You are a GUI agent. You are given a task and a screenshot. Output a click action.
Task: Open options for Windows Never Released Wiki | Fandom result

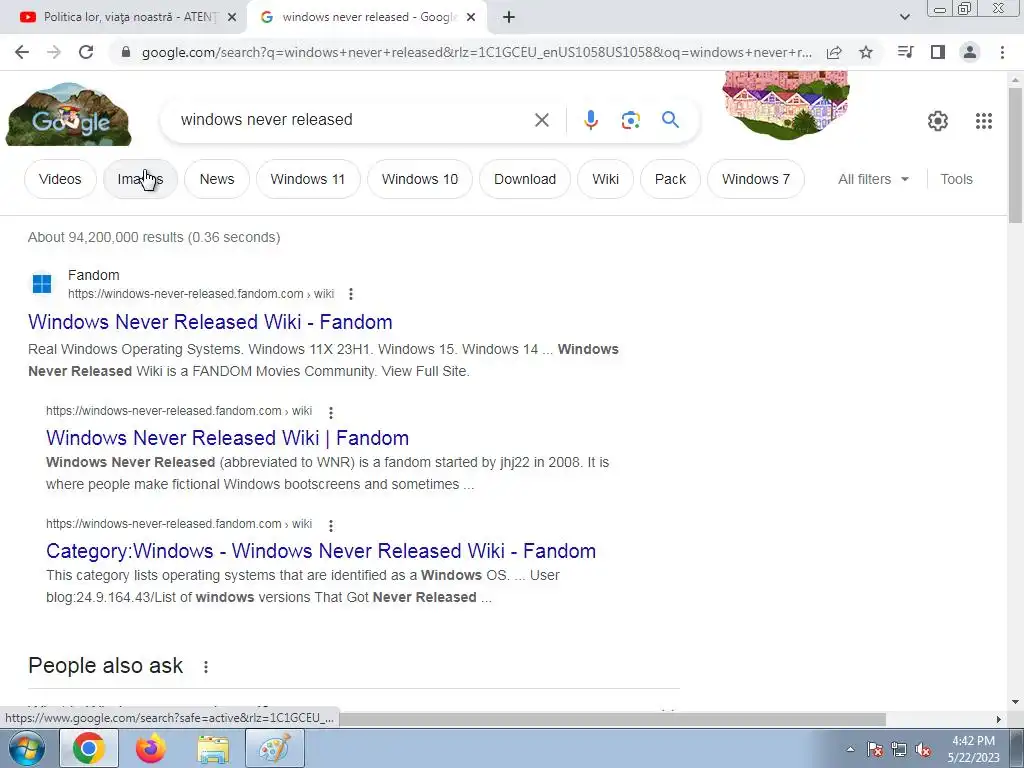point(331,413)
